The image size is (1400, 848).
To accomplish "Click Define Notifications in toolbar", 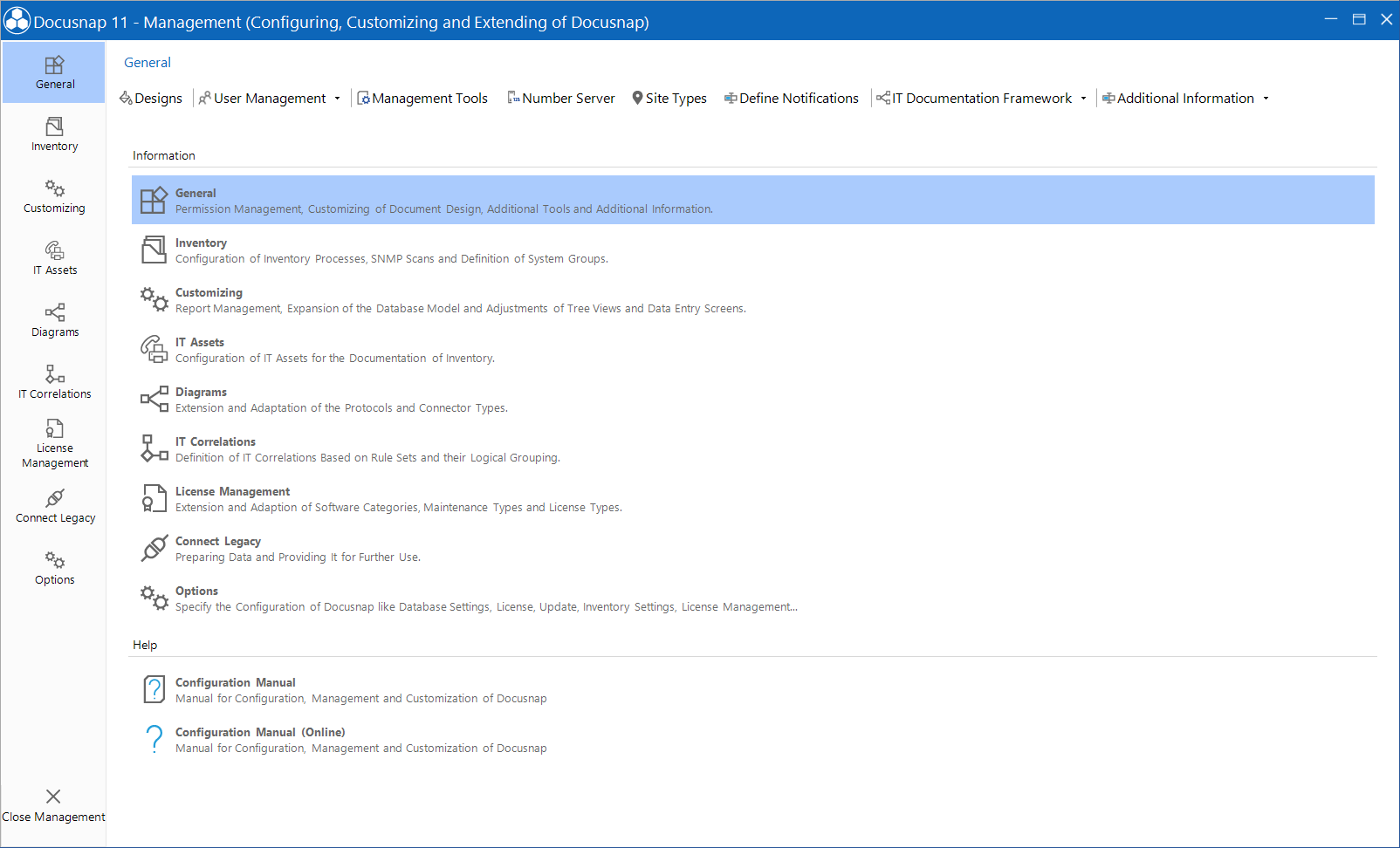I will pyautogui.click(x=792, y=99).
